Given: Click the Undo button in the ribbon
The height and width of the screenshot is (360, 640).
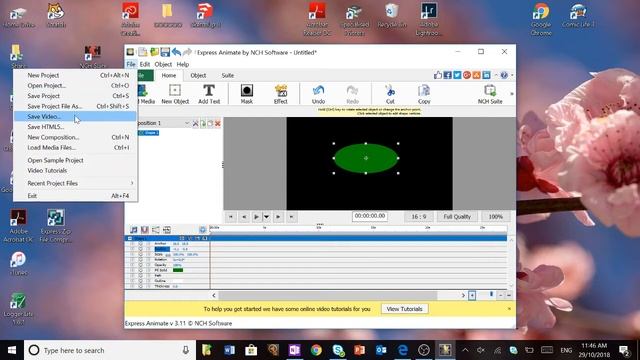Looking at the screenshot, I should (318, 94).
